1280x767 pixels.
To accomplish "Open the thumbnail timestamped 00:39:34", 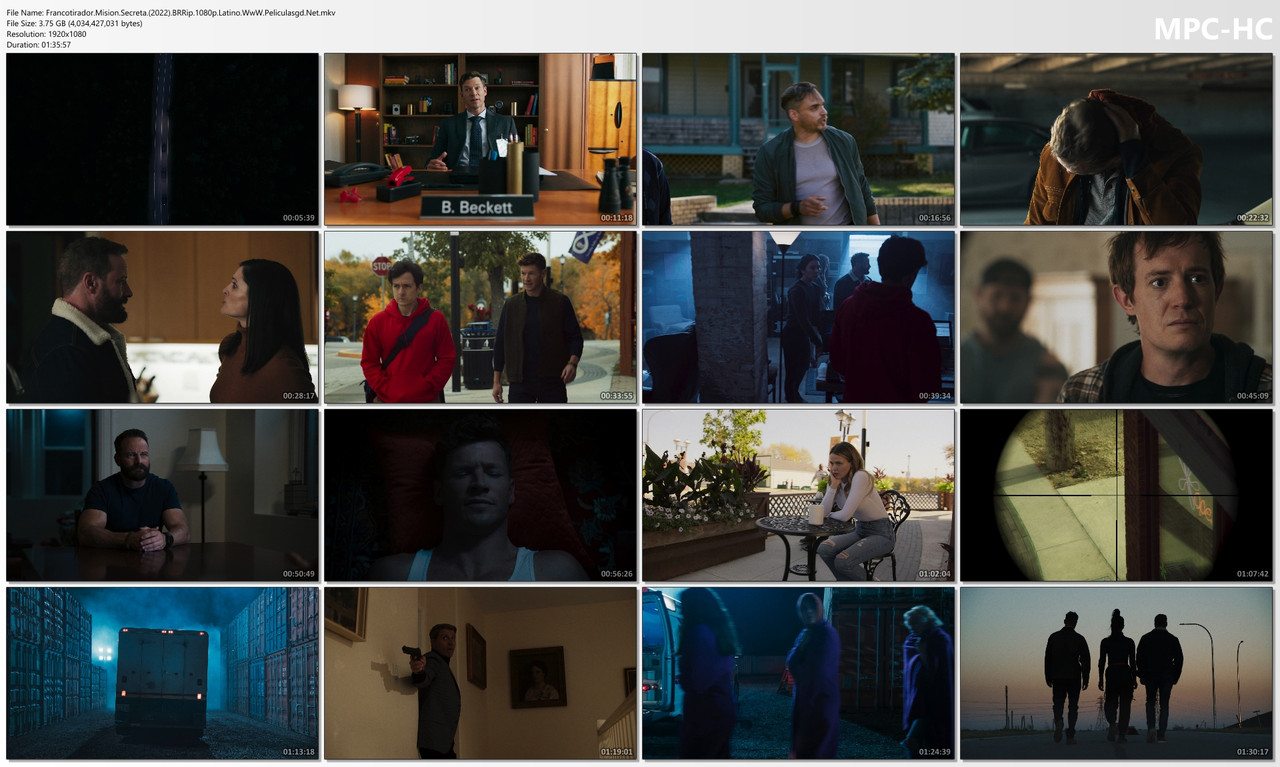I will pos(798,317).
